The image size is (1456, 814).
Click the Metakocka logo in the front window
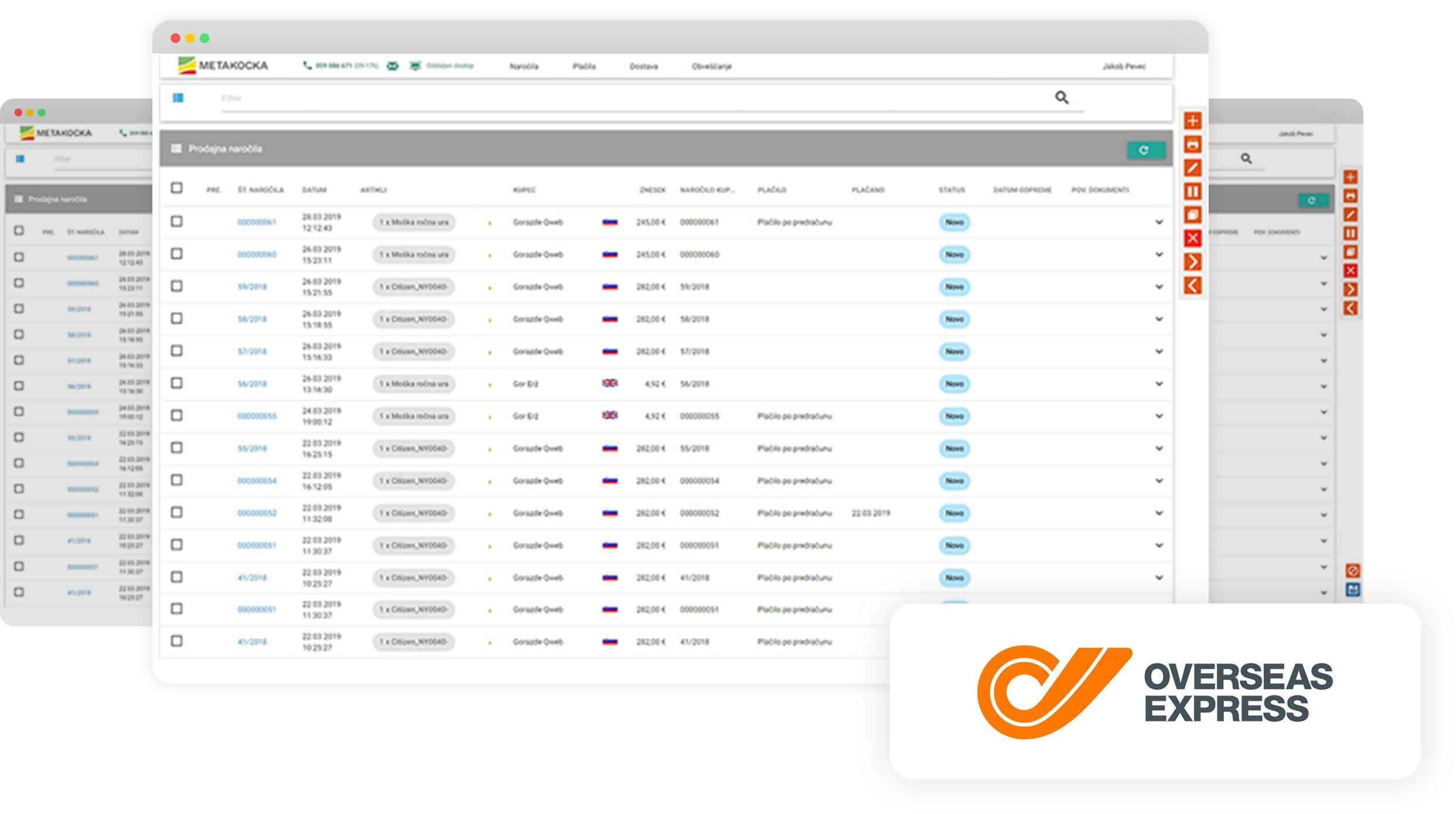pyautogui.click(x=223, y=65)
